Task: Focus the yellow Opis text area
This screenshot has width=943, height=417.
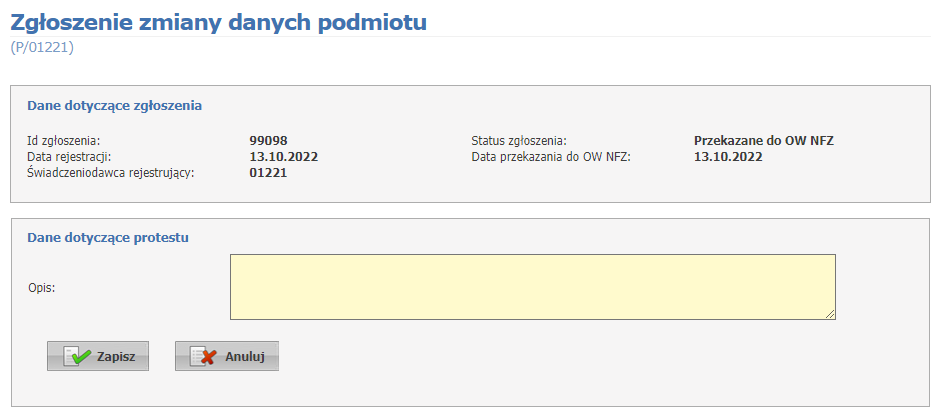Action: point(533,287)
